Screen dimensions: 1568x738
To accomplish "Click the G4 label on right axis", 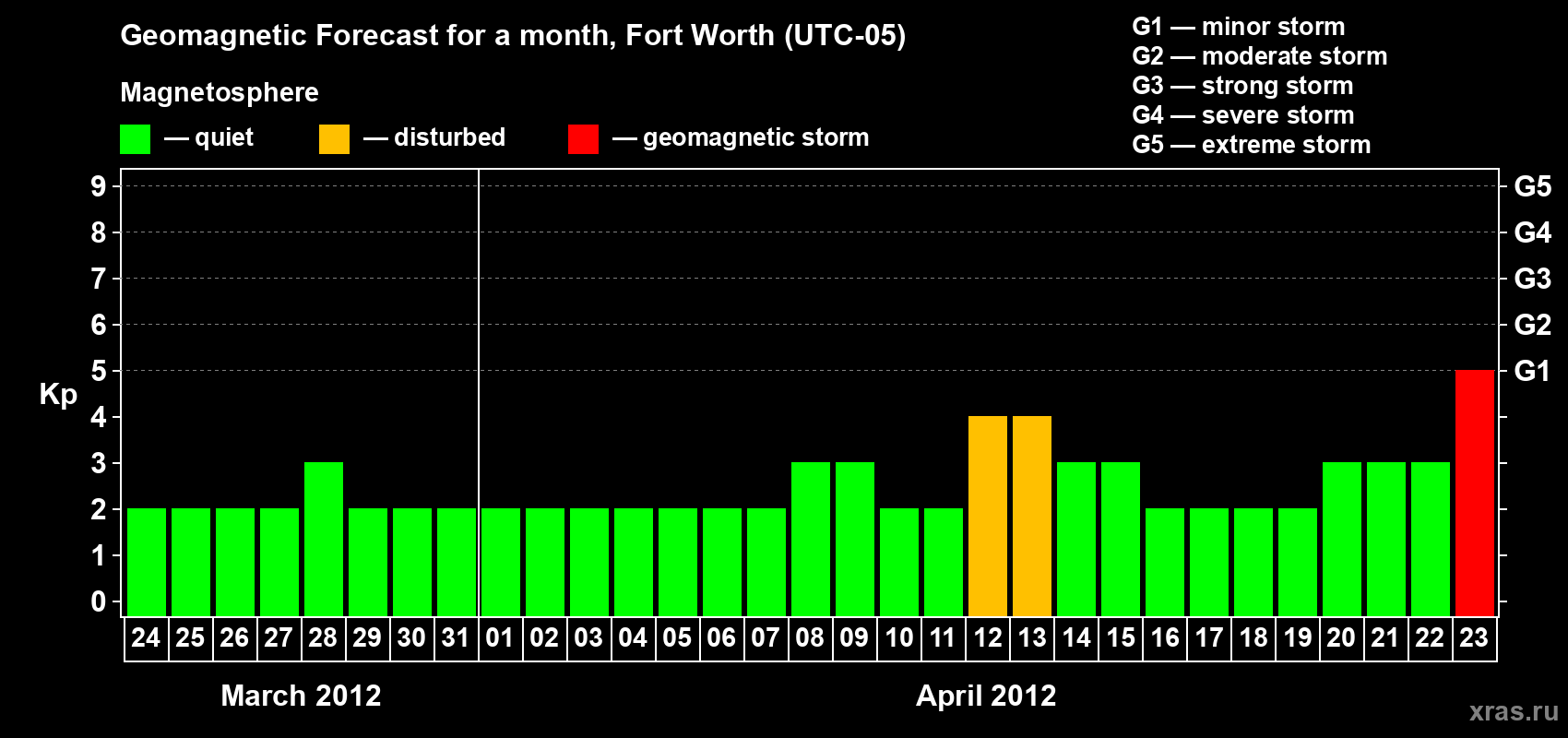I will coord(1533,232).
